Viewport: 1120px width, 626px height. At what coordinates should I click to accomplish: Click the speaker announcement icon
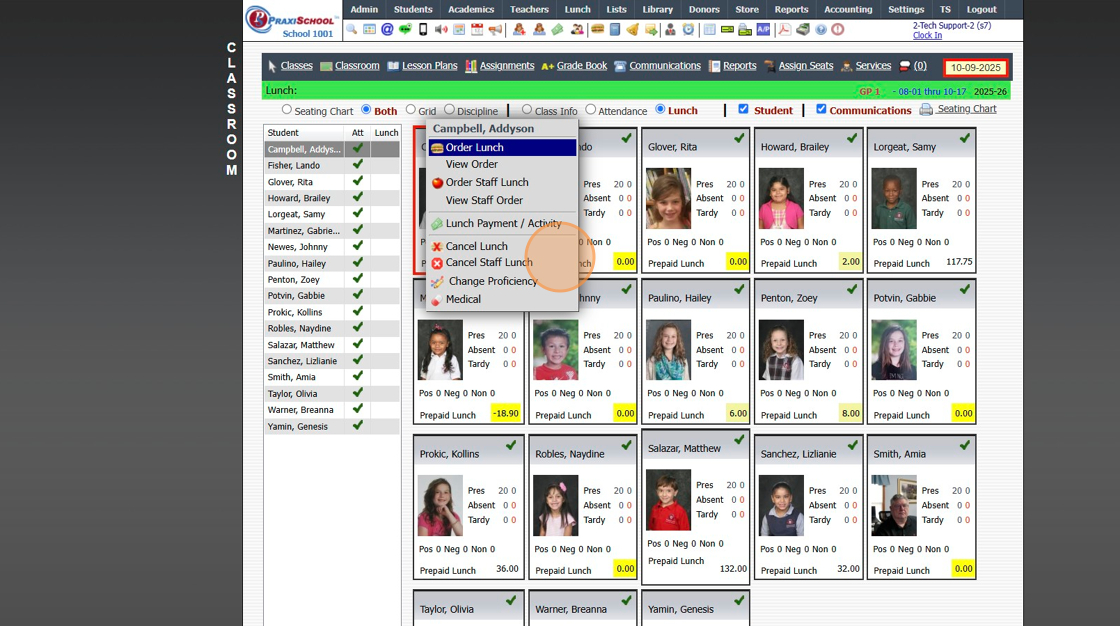[x=441, y=29]
